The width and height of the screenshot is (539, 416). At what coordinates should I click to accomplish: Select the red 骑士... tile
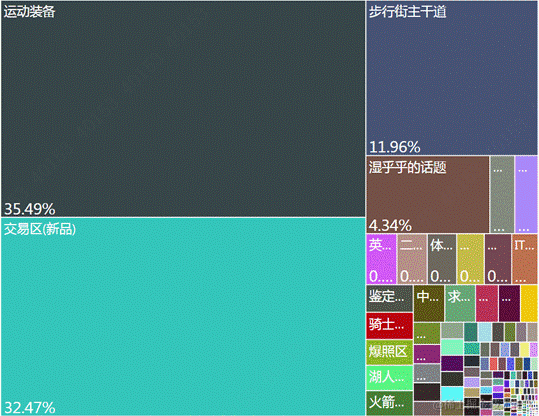pos(389,326)
